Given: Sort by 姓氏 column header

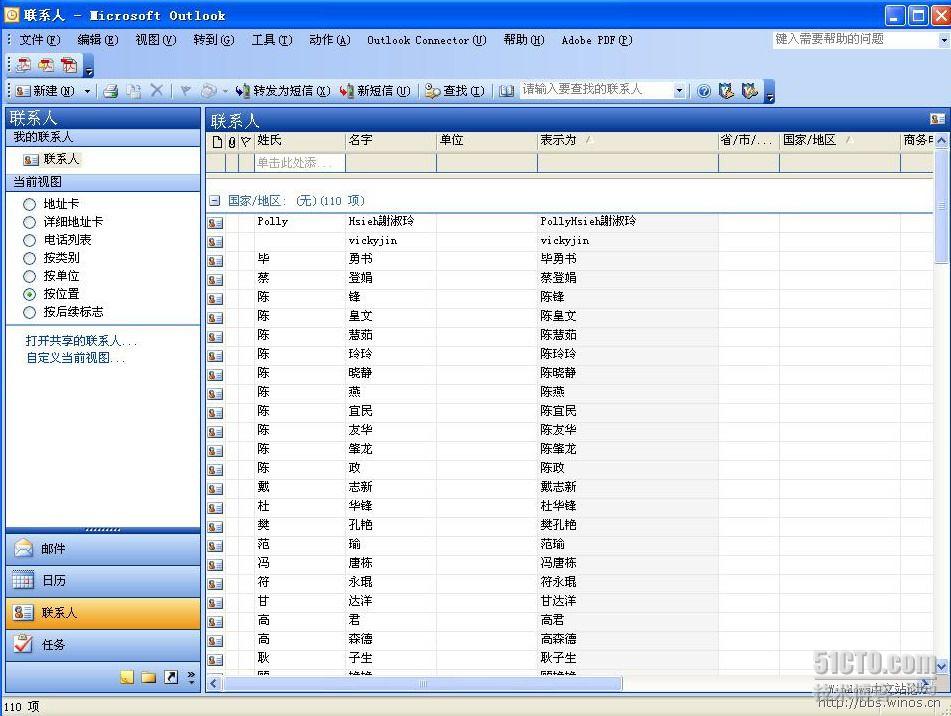Looking at the screenshot, I should 300,141.
